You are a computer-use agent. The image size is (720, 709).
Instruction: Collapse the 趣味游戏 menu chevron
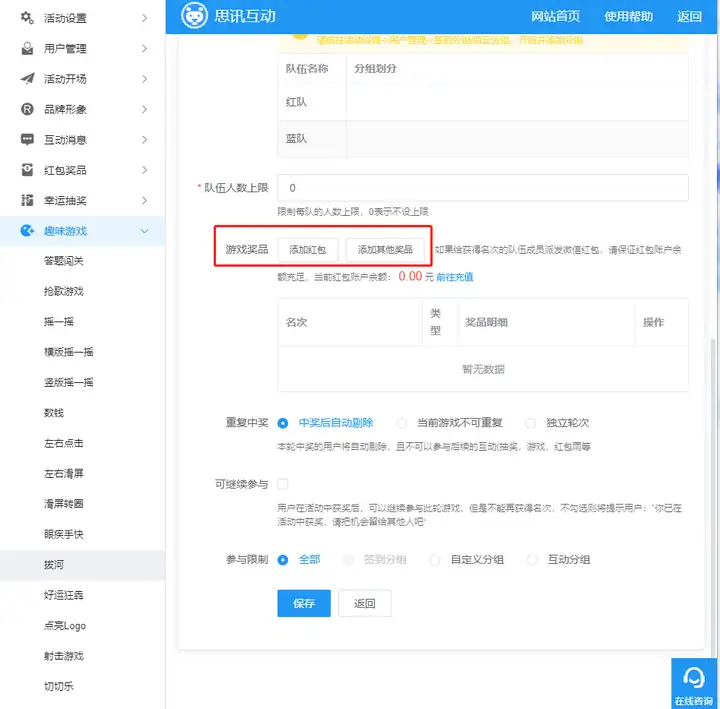click(145, 231)
